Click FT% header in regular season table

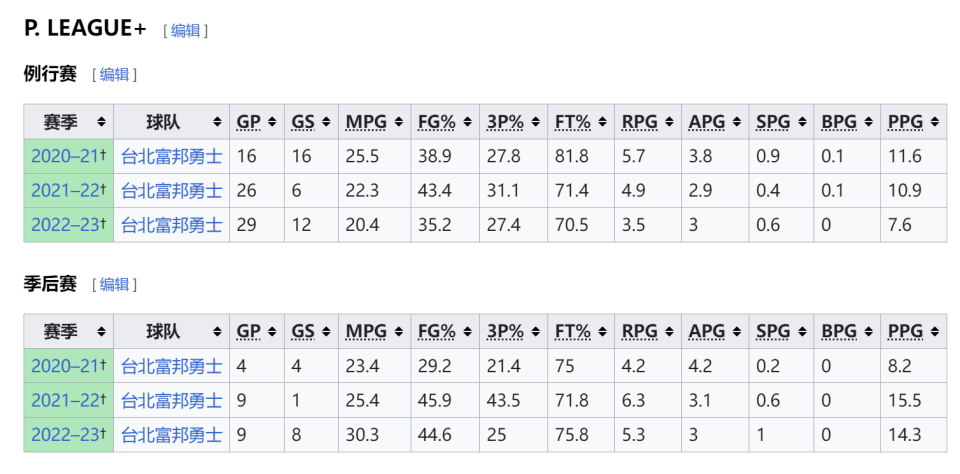(x=573, y=122)
